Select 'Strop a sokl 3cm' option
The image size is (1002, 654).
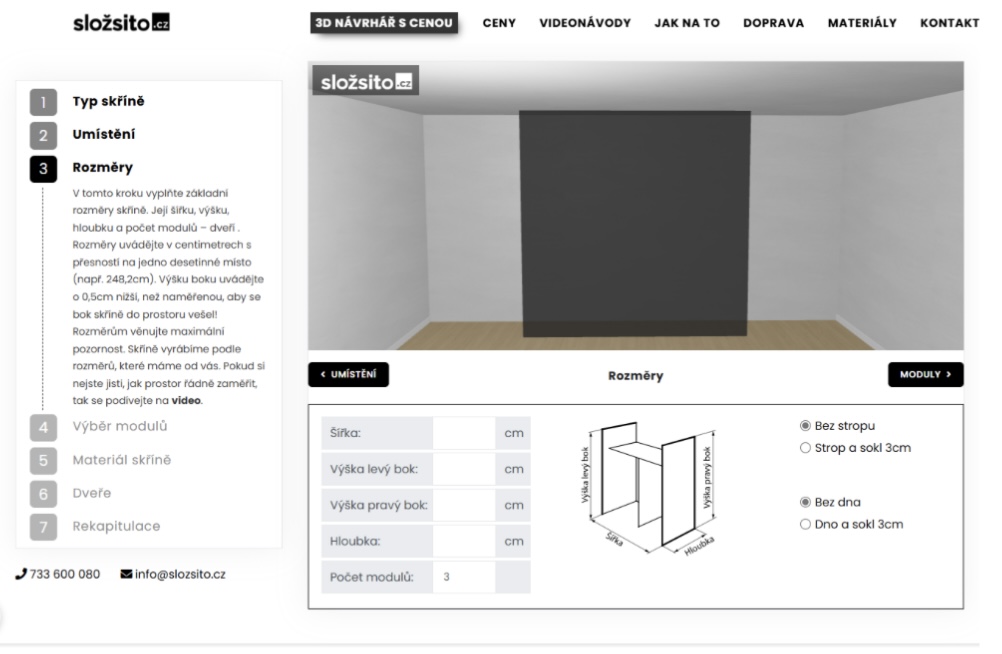click(806, 448)
